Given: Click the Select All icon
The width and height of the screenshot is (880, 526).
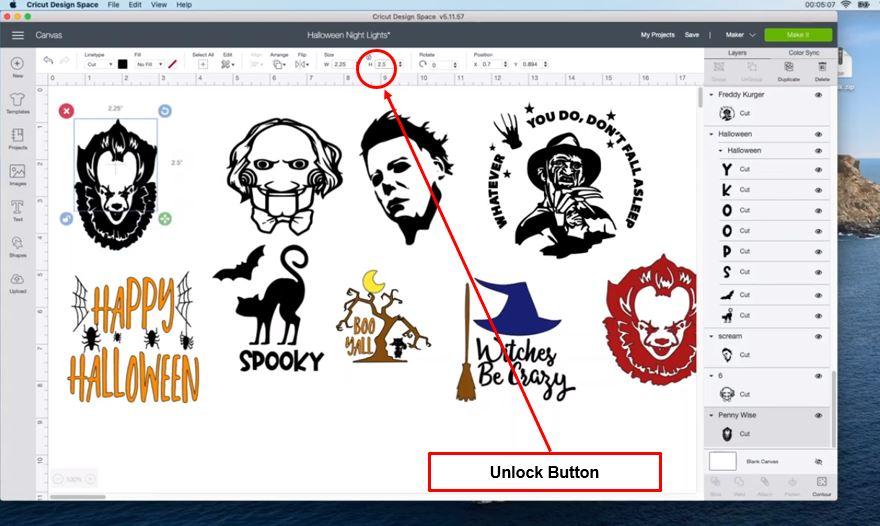Looking at the screenshot, I should [203, 65].
